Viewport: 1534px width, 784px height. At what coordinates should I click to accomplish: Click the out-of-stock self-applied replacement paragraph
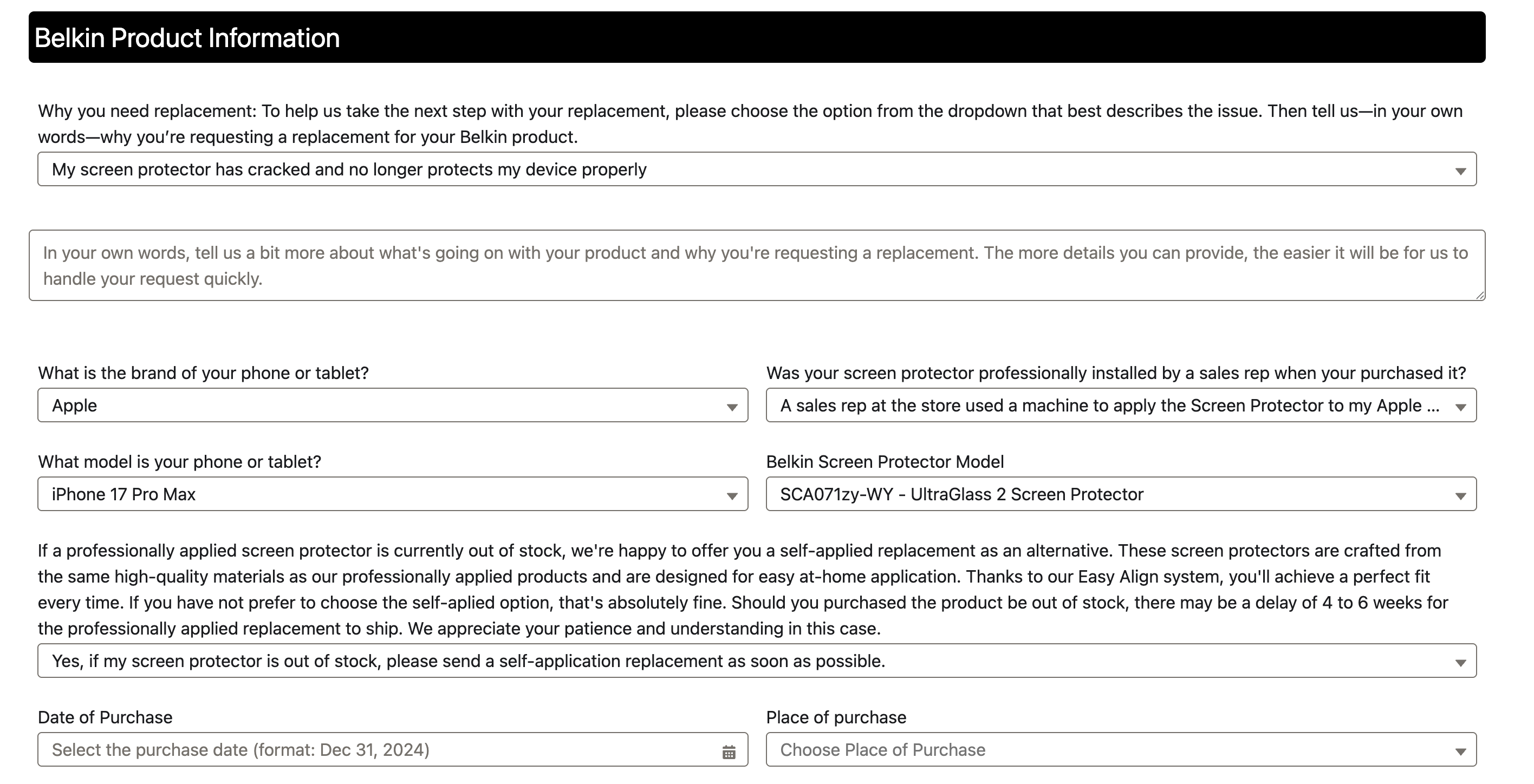743,589
